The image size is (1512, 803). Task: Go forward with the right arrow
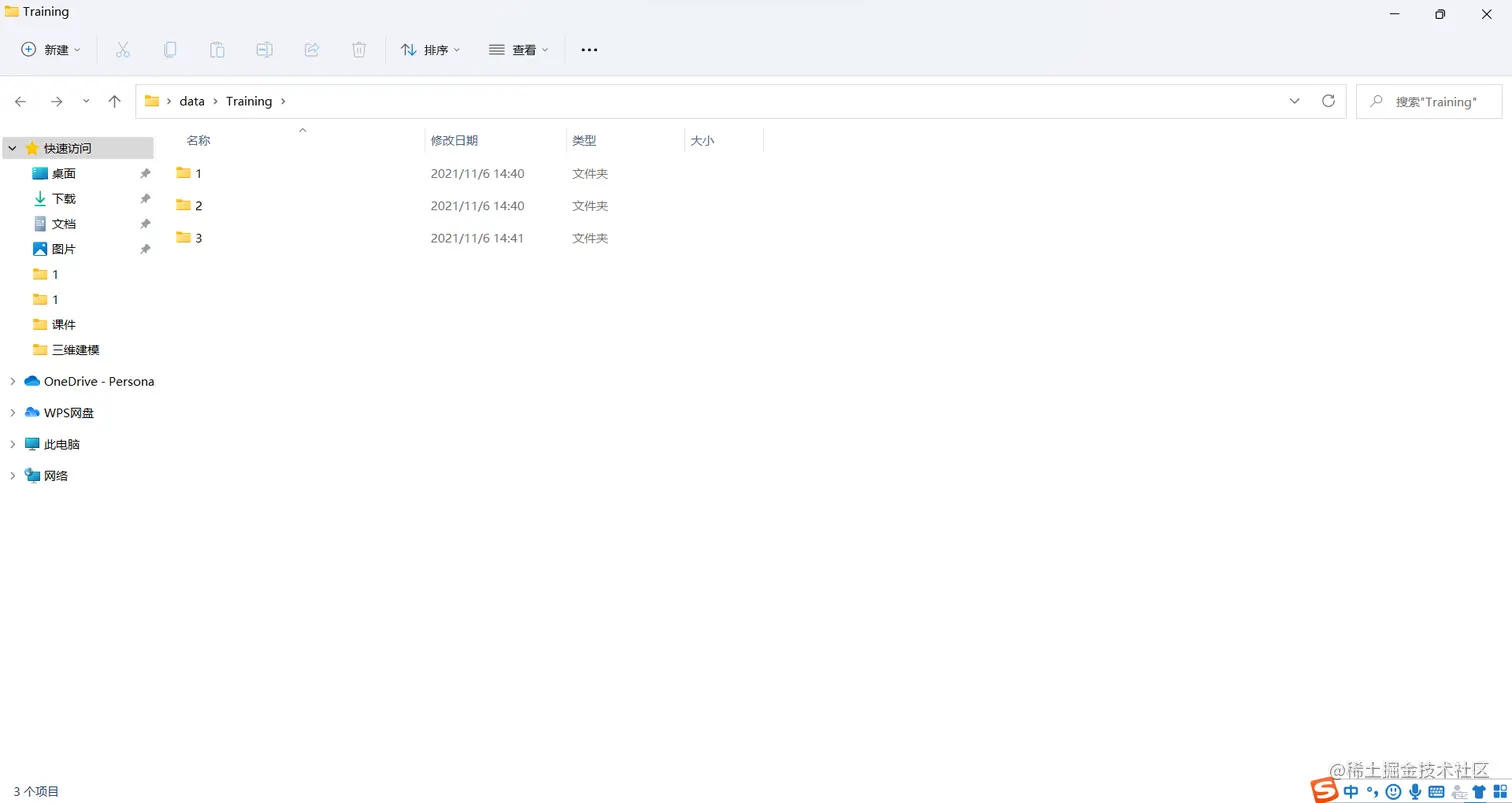tap(56, 101)
